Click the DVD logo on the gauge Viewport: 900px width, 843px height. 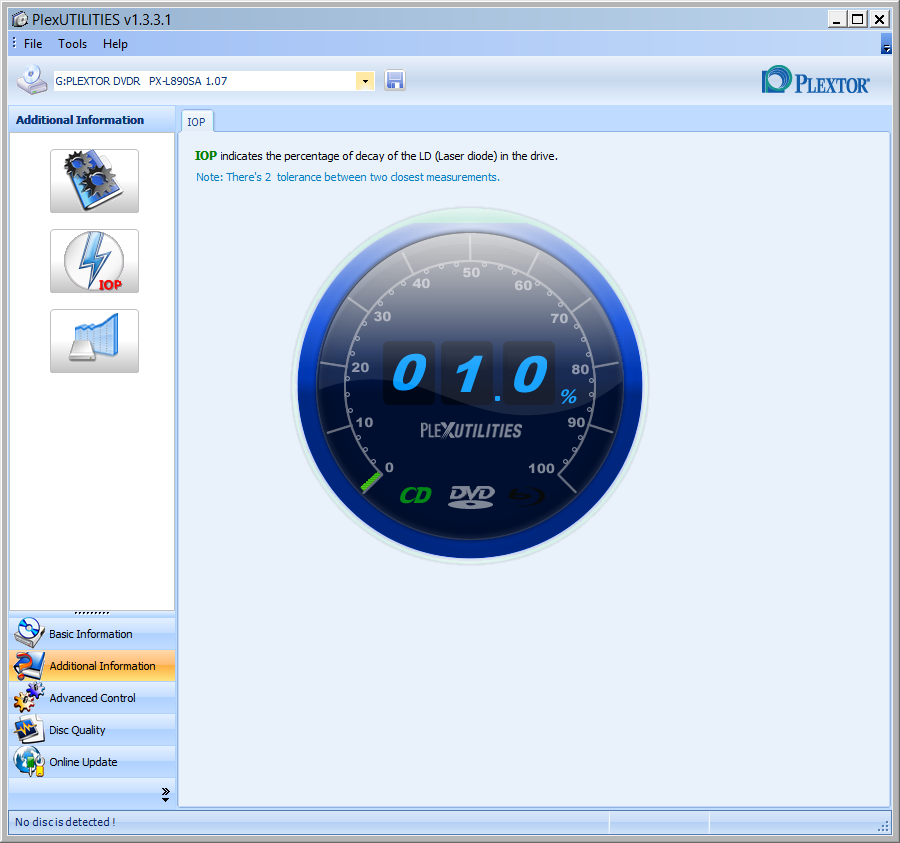click(x=471, y=496)
